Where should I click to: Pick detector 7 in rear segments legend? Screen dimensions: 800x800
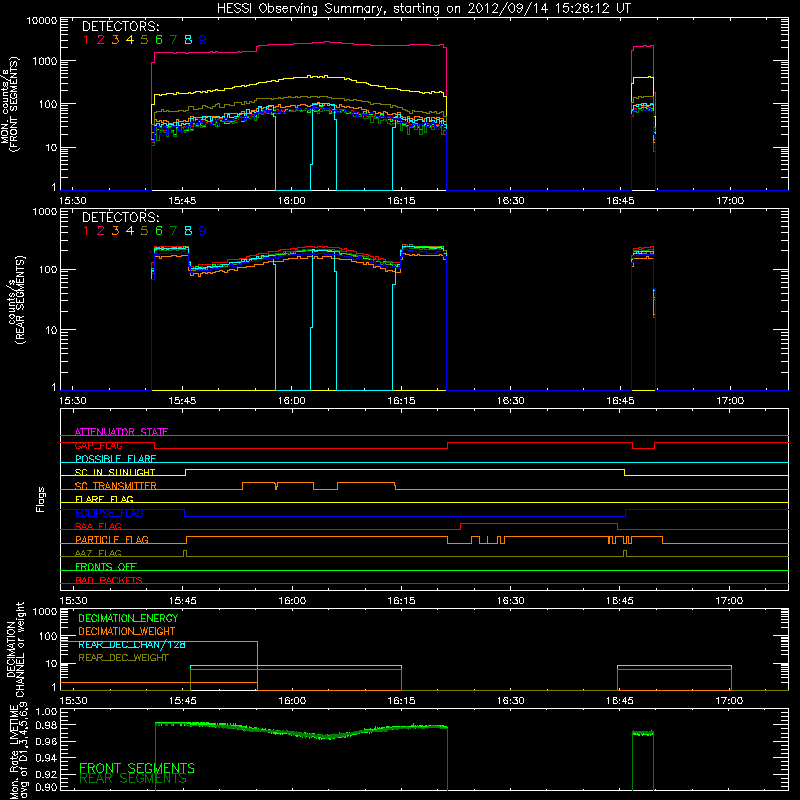tap(173, 231)
